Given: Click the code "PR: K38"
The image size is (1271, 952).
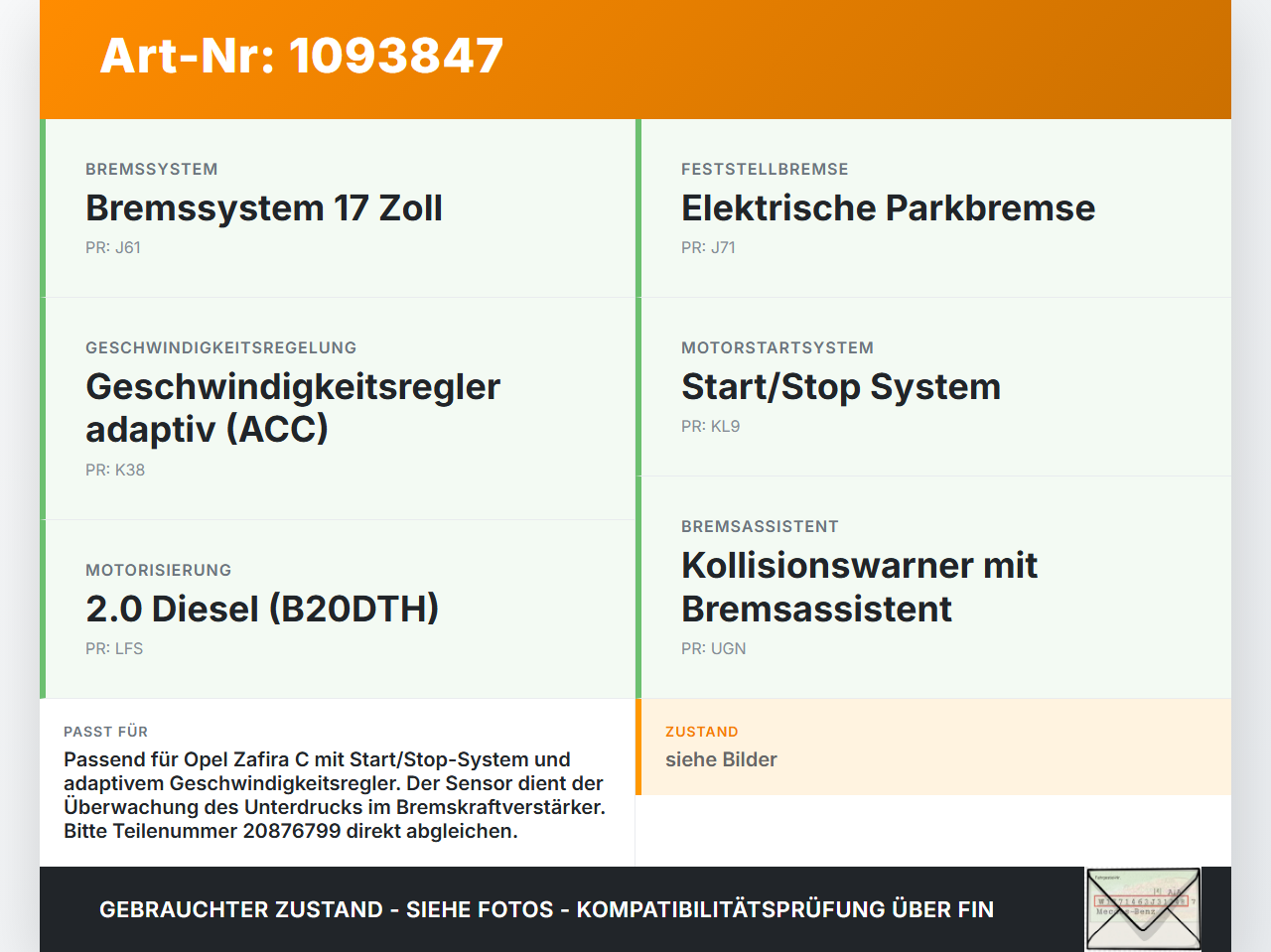Looking at the screenshot, I should coord(115,471).
